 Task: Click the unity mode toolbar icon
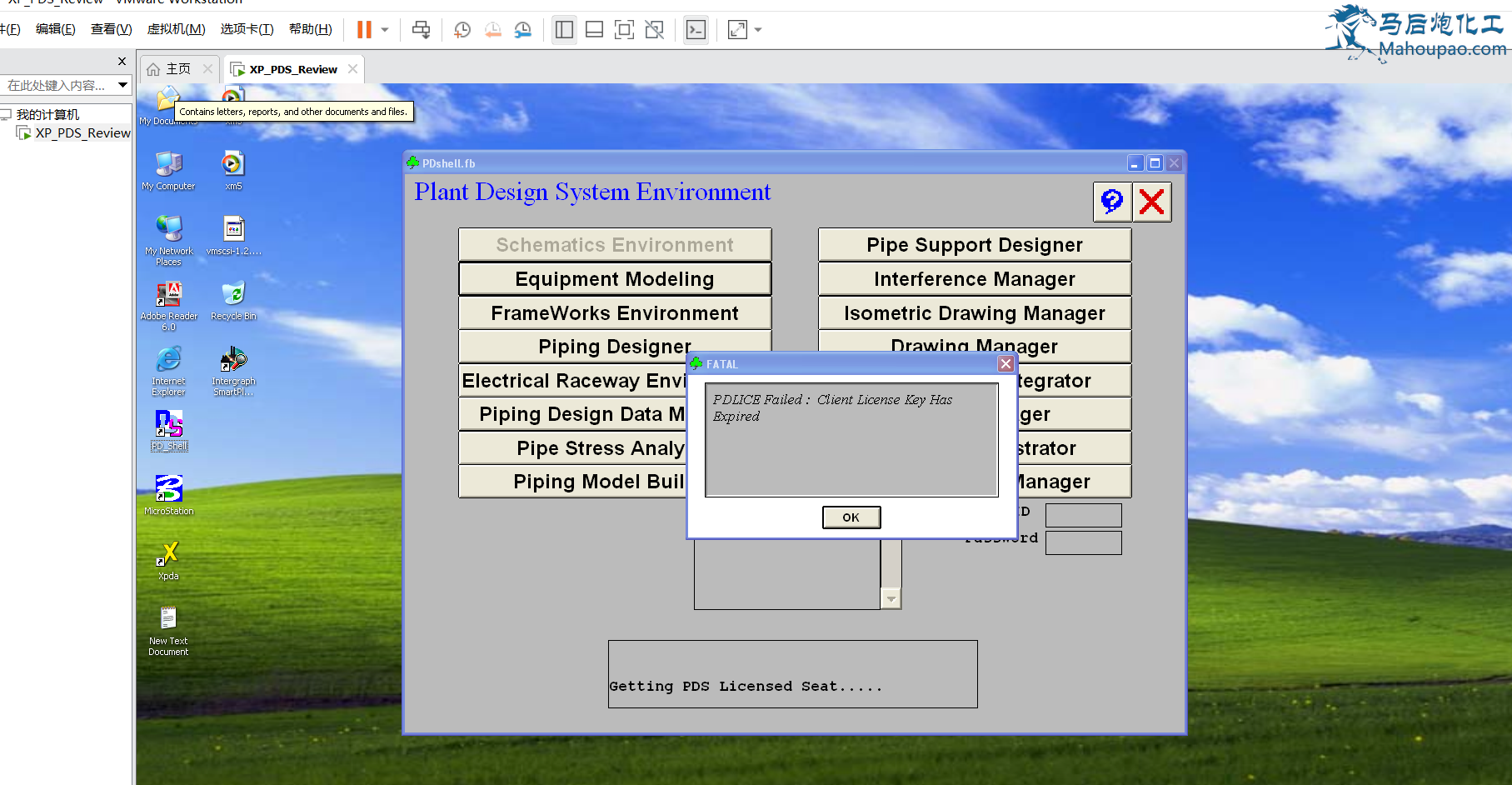point(655,30)
